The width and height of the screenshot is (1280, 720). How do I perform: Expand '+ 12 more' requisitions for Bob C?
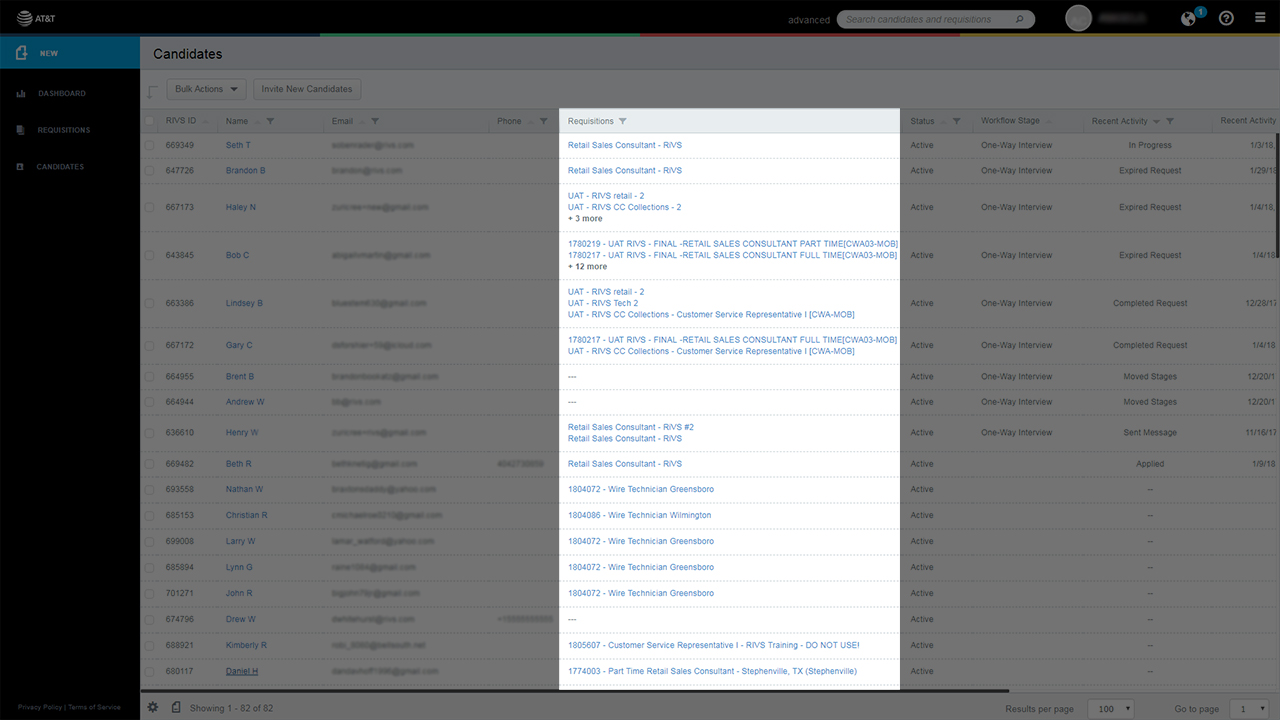pos(587,267)
